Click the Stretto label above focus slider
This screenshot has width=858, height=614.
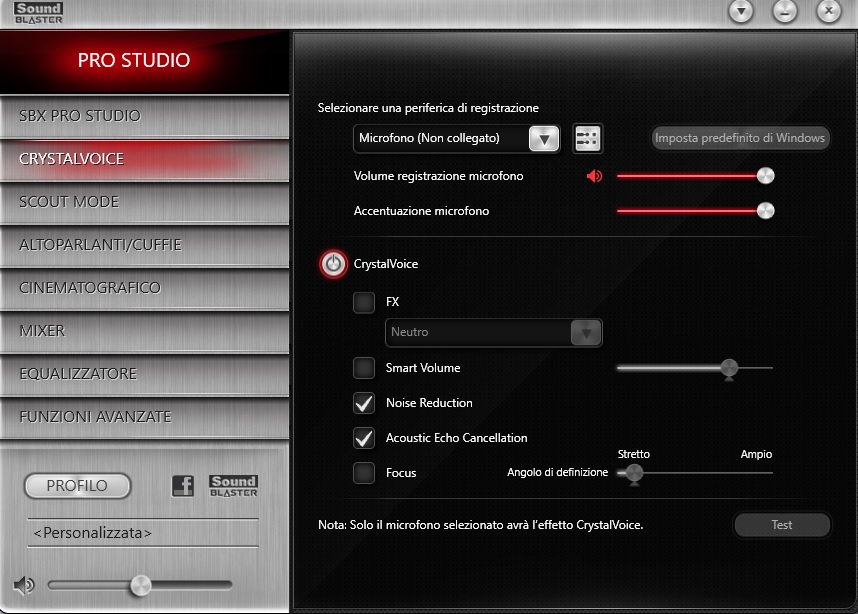click(634, 454)
